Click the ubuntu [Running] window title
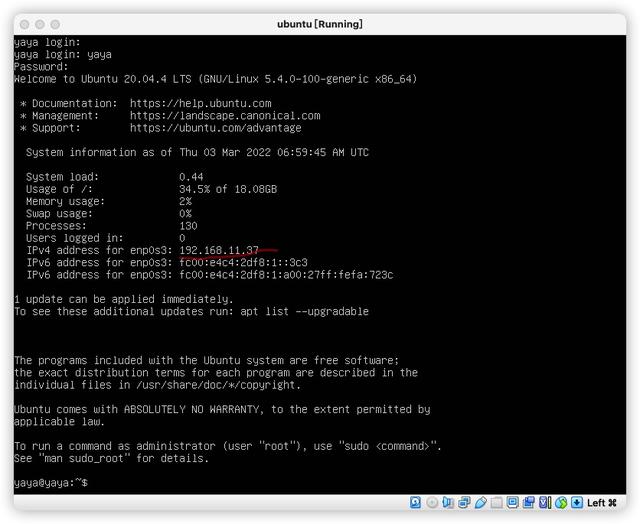Screen dimensions: 640x524 320,24
